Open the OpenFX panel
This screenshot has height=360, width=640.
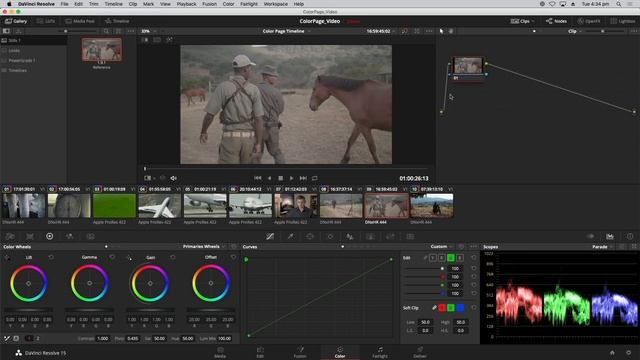(589, 21)
